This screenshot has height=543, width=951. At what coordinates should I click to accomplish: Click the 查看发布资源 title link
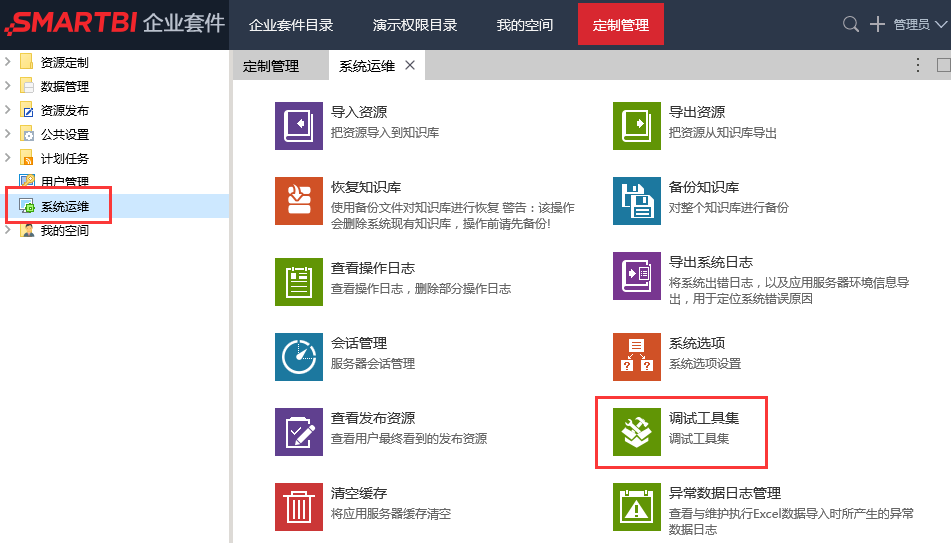pyautogui.click(x=373, y=418)
